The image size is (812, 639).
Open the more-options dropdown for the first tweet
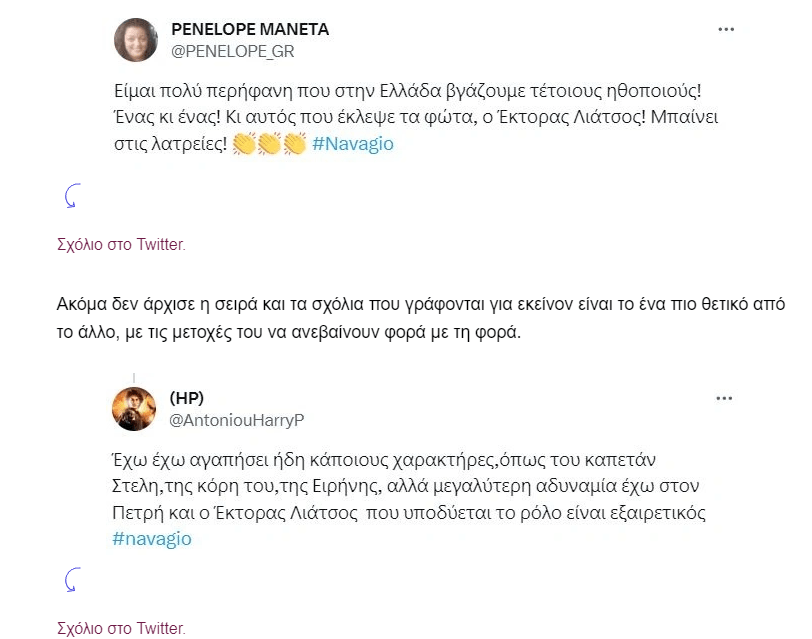click(x=724, y=30)
